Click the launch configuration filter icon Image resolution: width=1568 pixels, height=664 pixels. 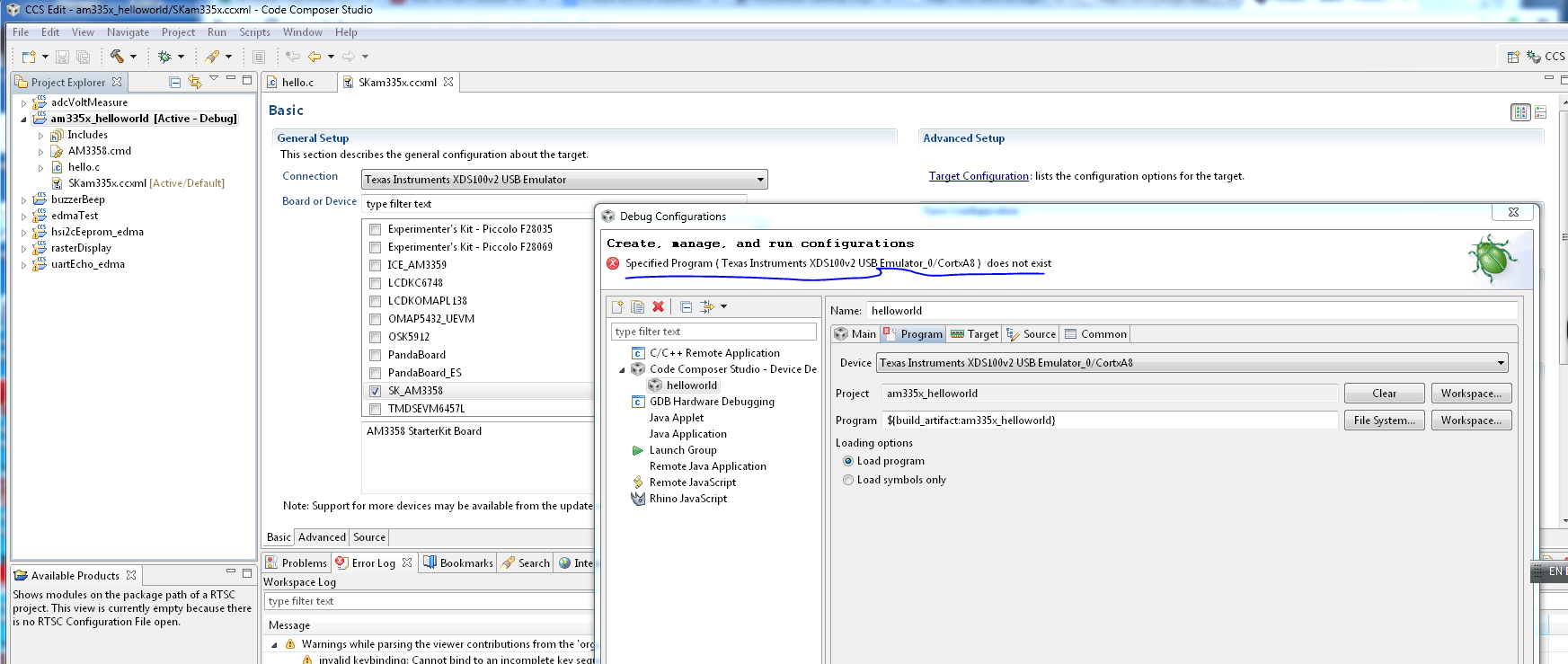click(707, 306)
